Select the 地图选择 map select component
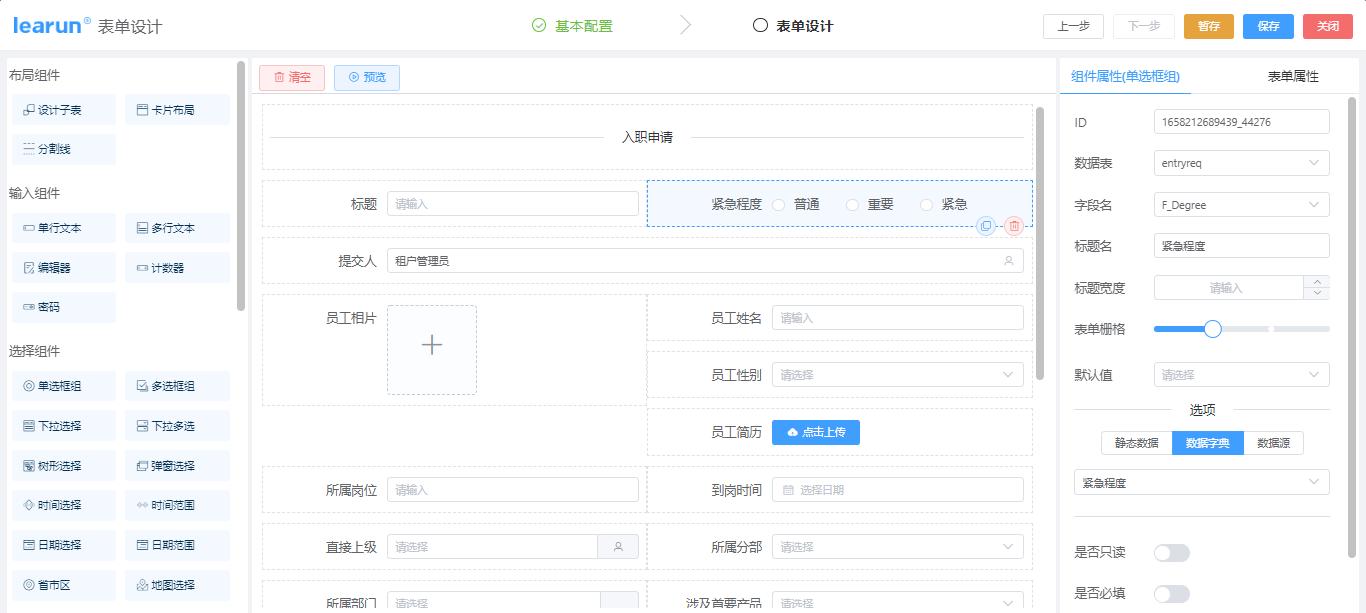 click(177, 585)
